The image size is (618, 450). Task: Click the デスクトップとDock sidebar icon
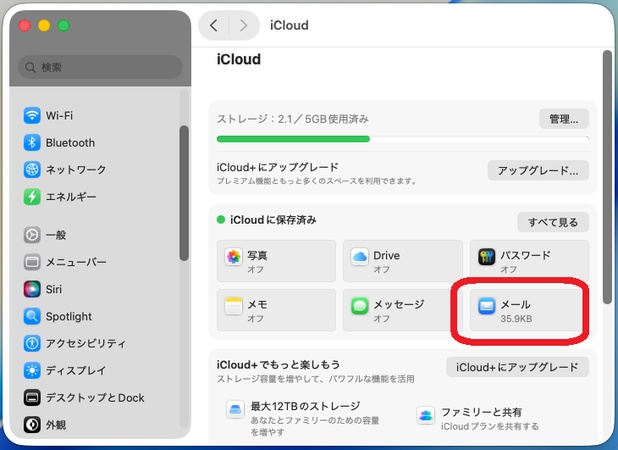[32, 398]
